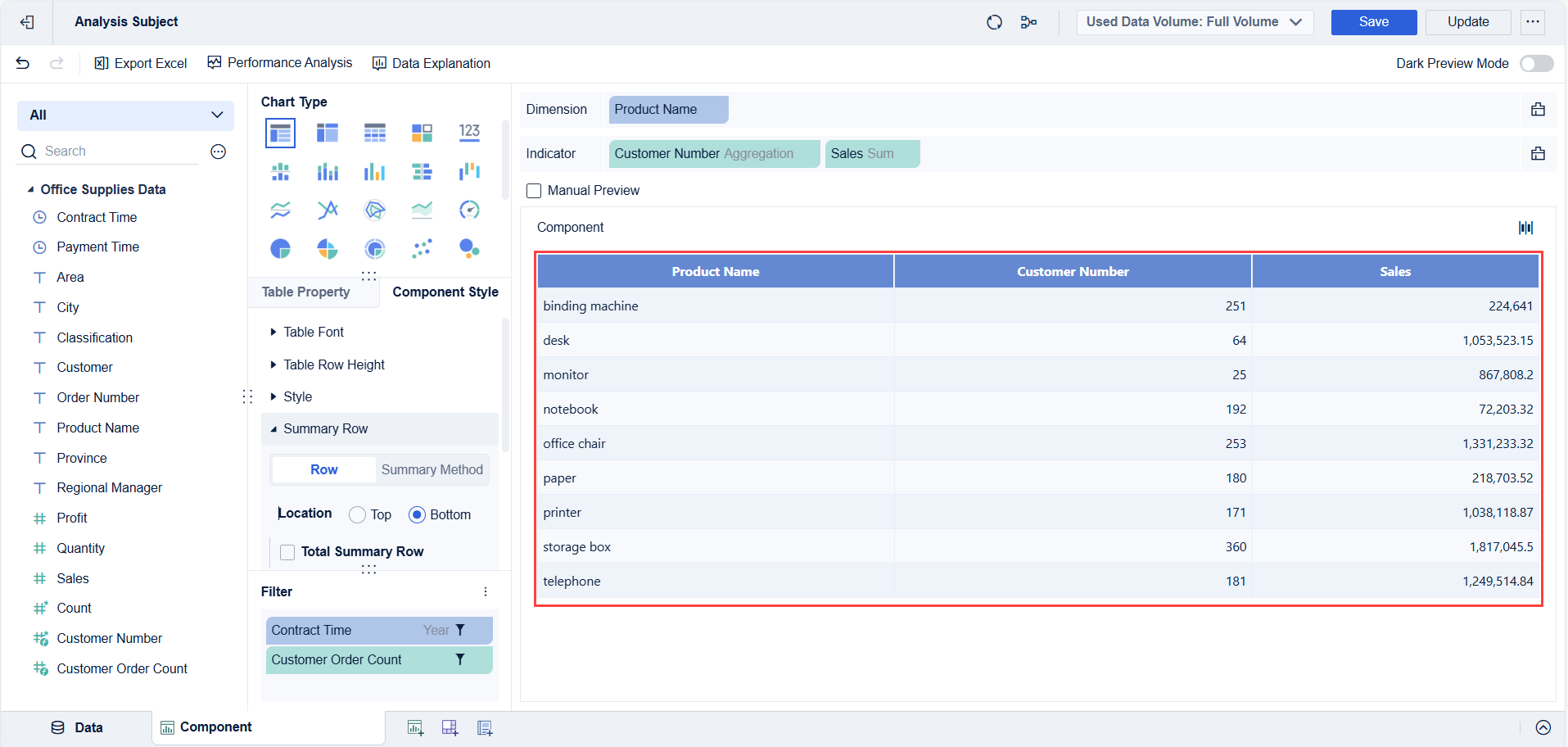Image resolution: width=1568 pixels, height=747 pixels.
Task: Expand the Table Font section
Action: tap(313, 332)
